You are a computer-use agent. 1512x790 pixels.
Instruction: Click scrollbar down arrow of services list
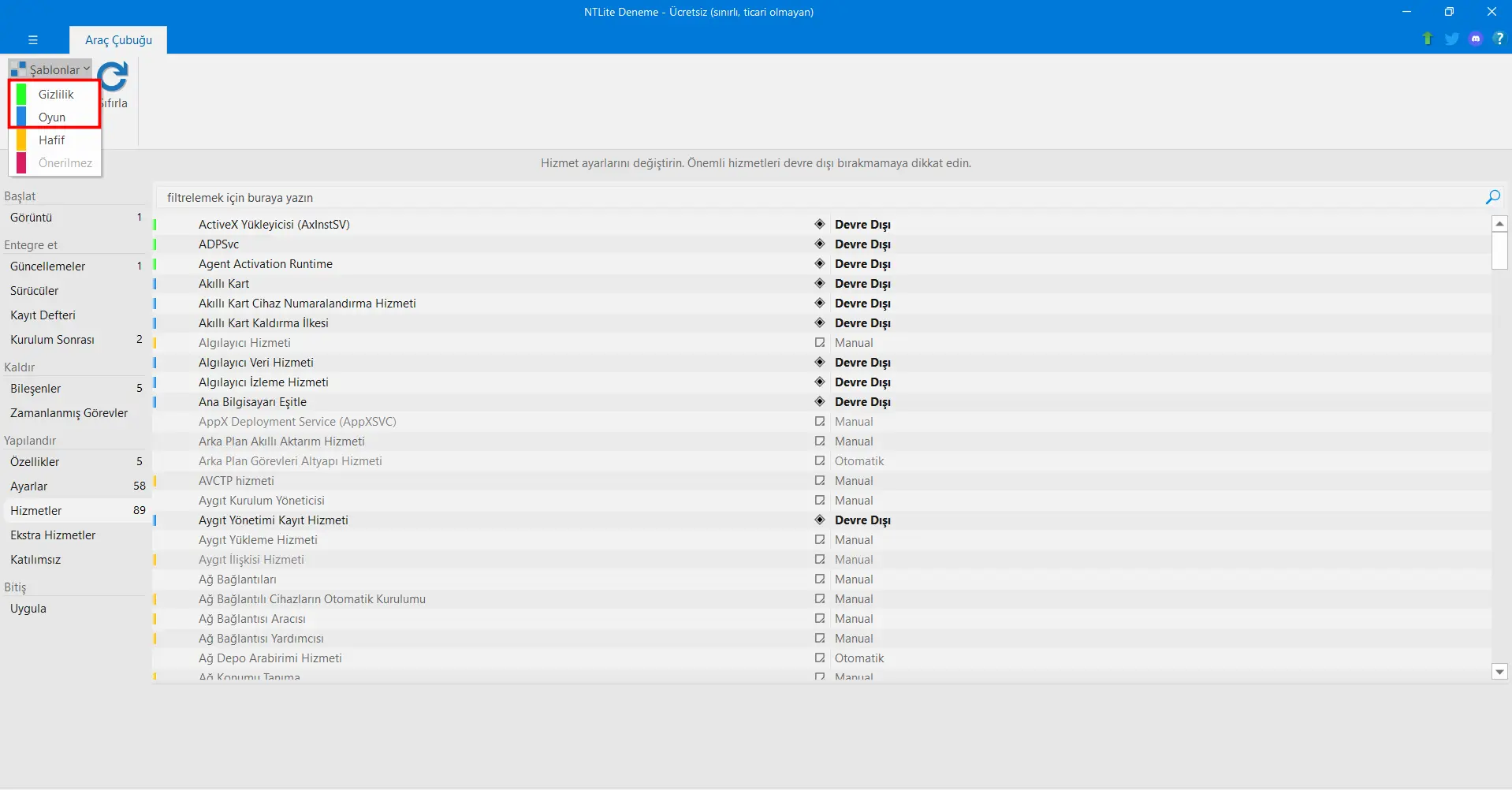tap(1499, 672)
